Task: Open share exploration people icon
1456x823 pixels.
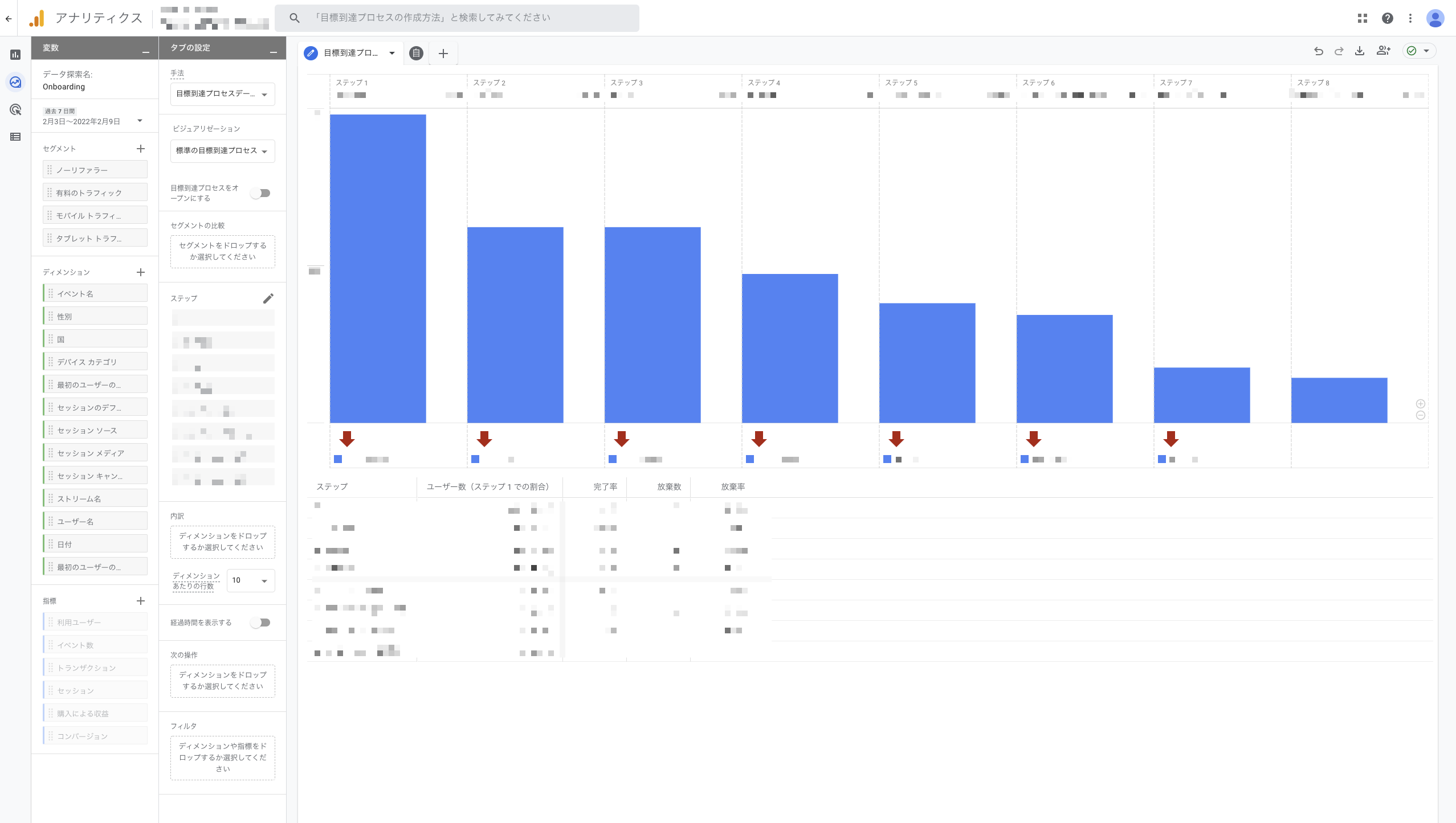Action: [x=1383, y=51]
